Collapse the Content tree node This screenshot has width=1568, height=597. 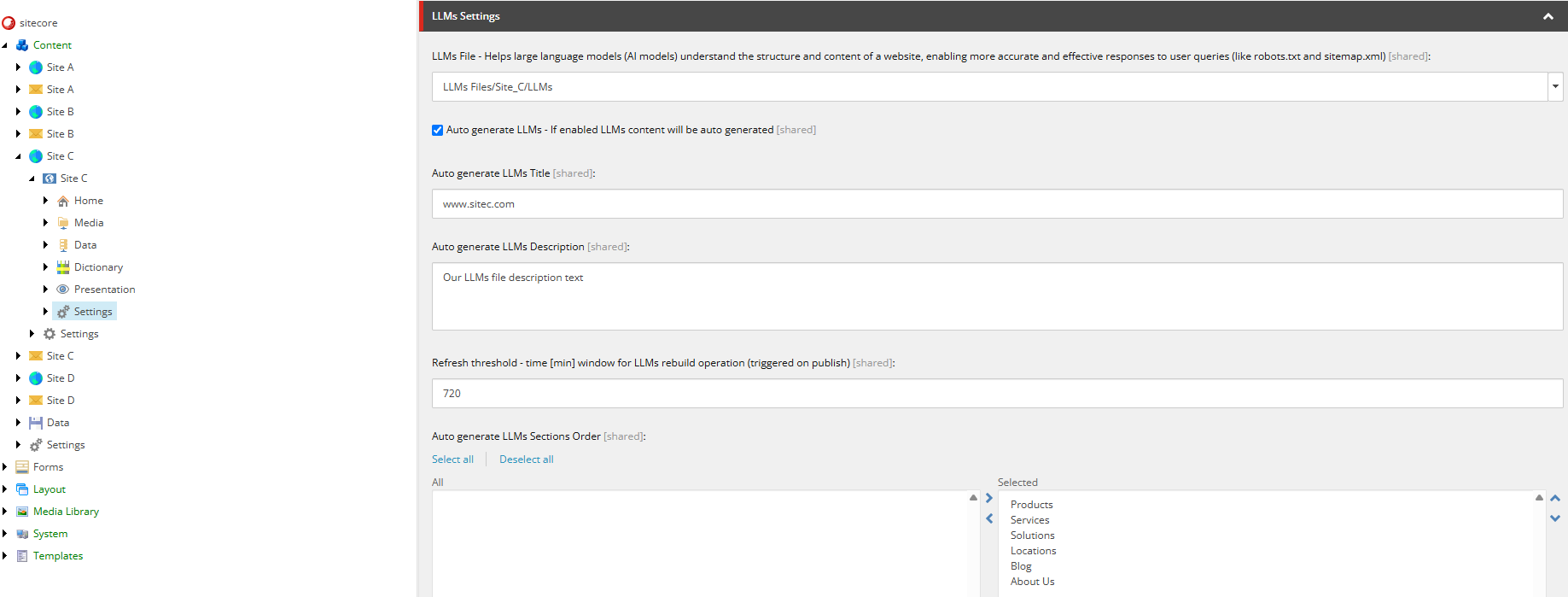point(5,45)
